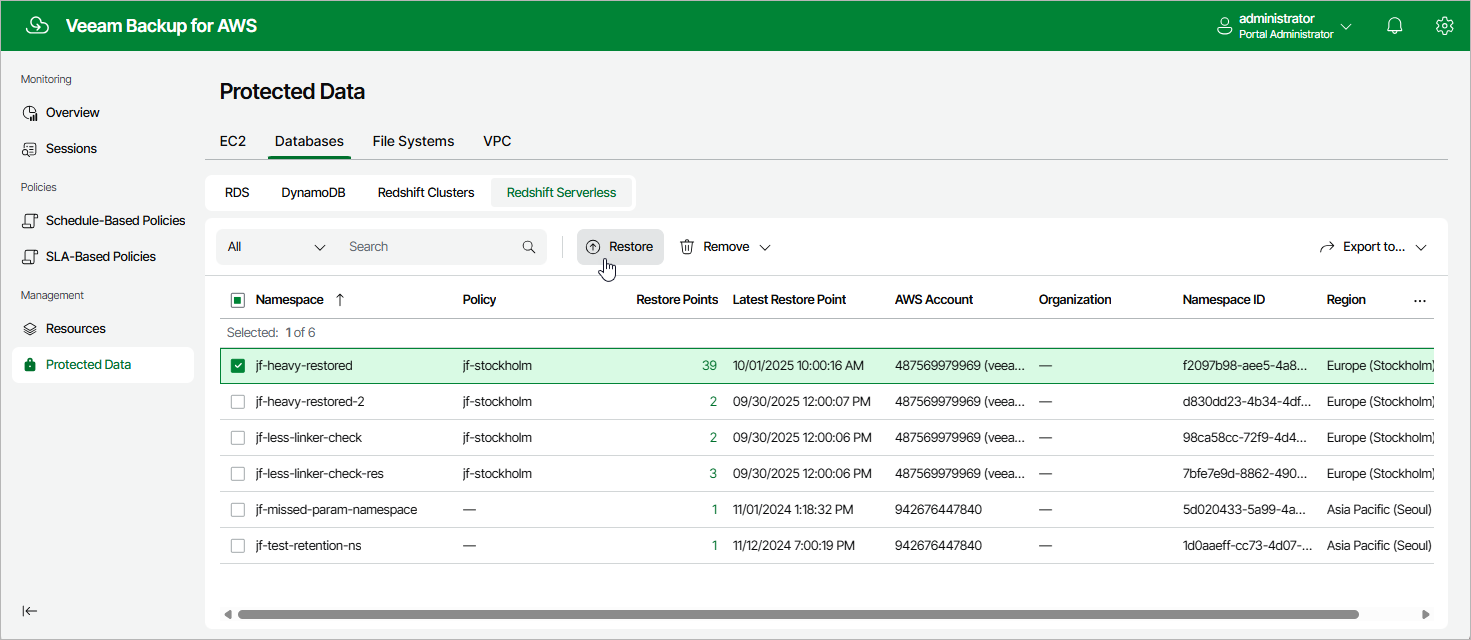
Task: Click the horizontal scrollbar thumb
Action: click(798, 614)
